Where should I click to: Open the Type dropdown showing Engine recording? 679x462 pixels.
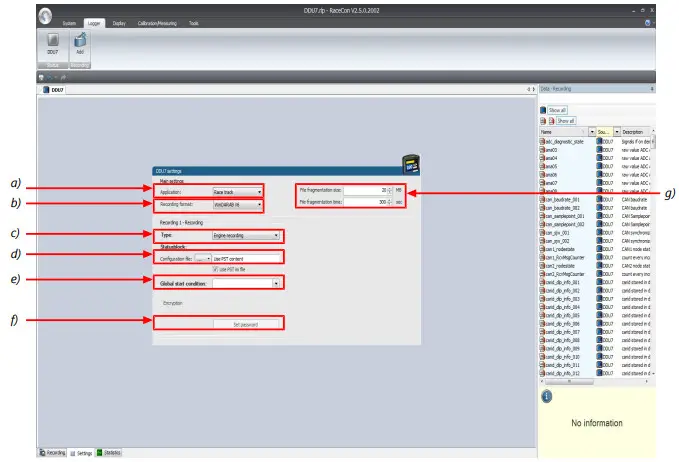point(246,236)
